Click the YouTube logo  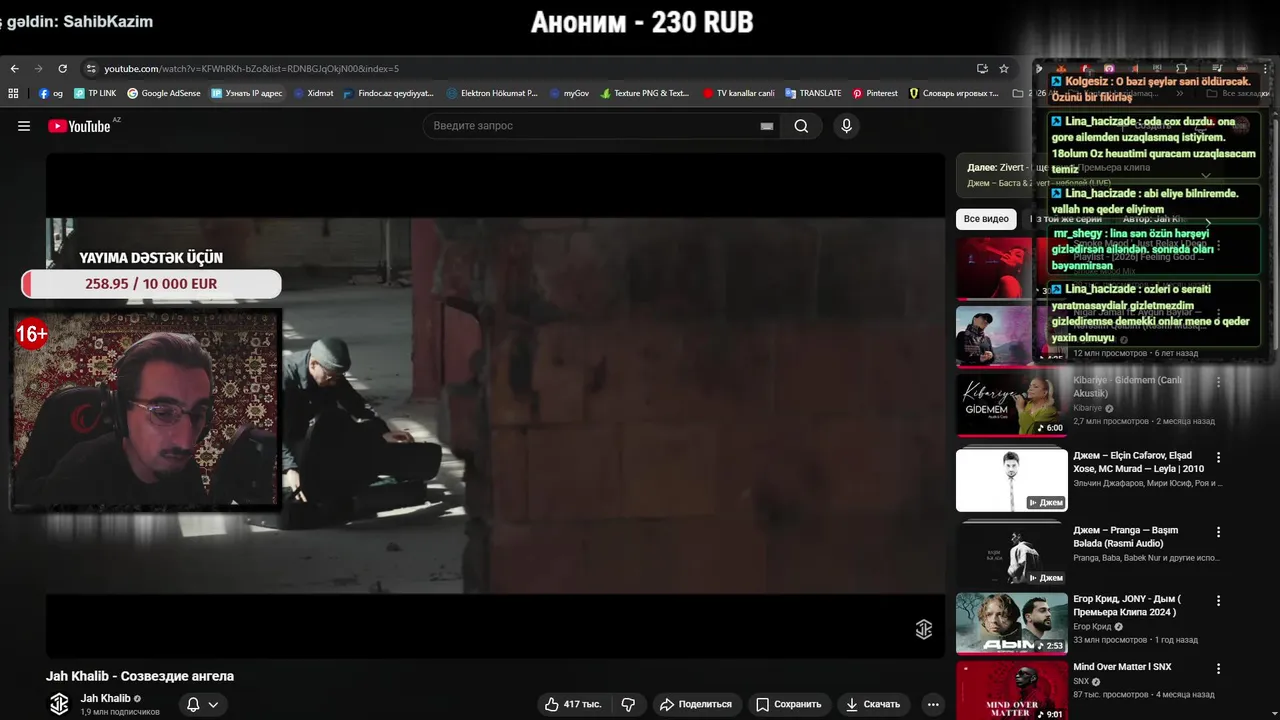79,126
